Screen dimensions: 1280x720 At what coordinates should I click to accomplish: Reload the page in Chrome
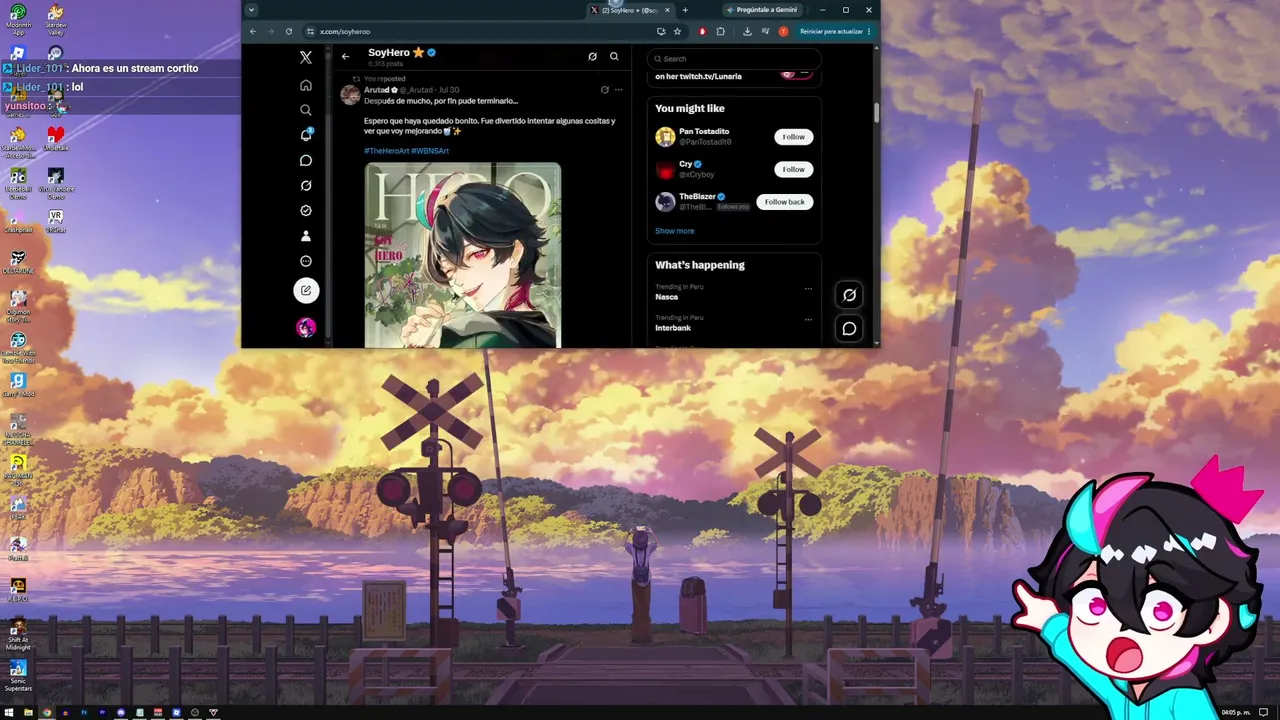coord(289,31)
